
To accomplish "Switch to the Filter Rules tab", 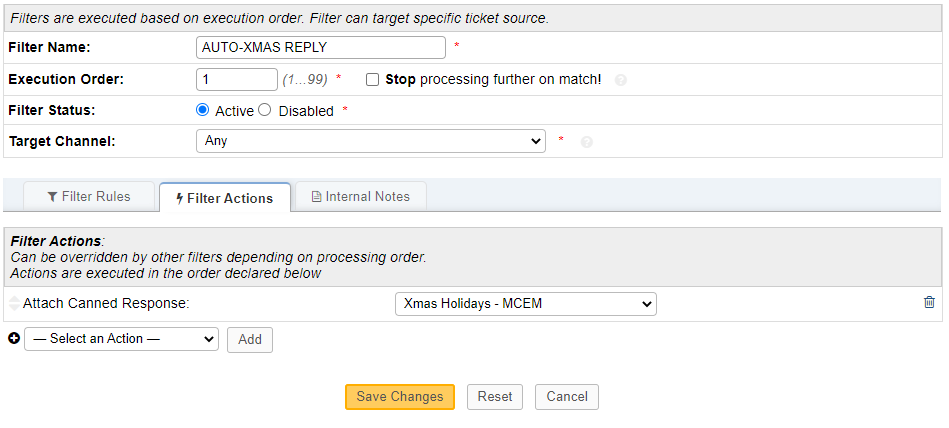I will point(89,197).
